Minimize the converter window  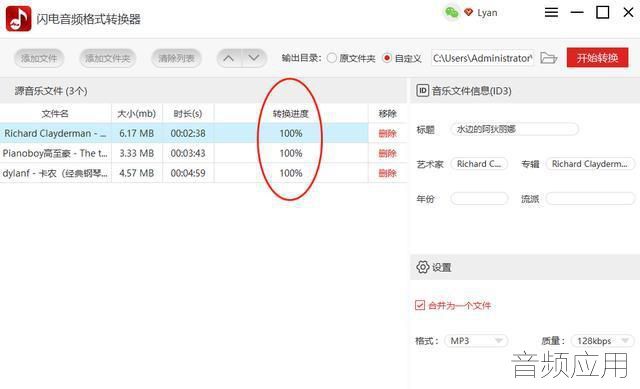click(x=577, y=12)
